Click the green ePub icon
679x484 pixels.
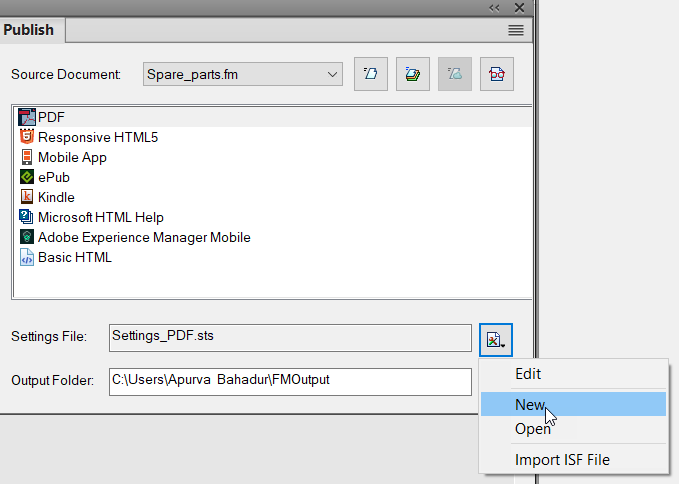(x=27, y=177)
